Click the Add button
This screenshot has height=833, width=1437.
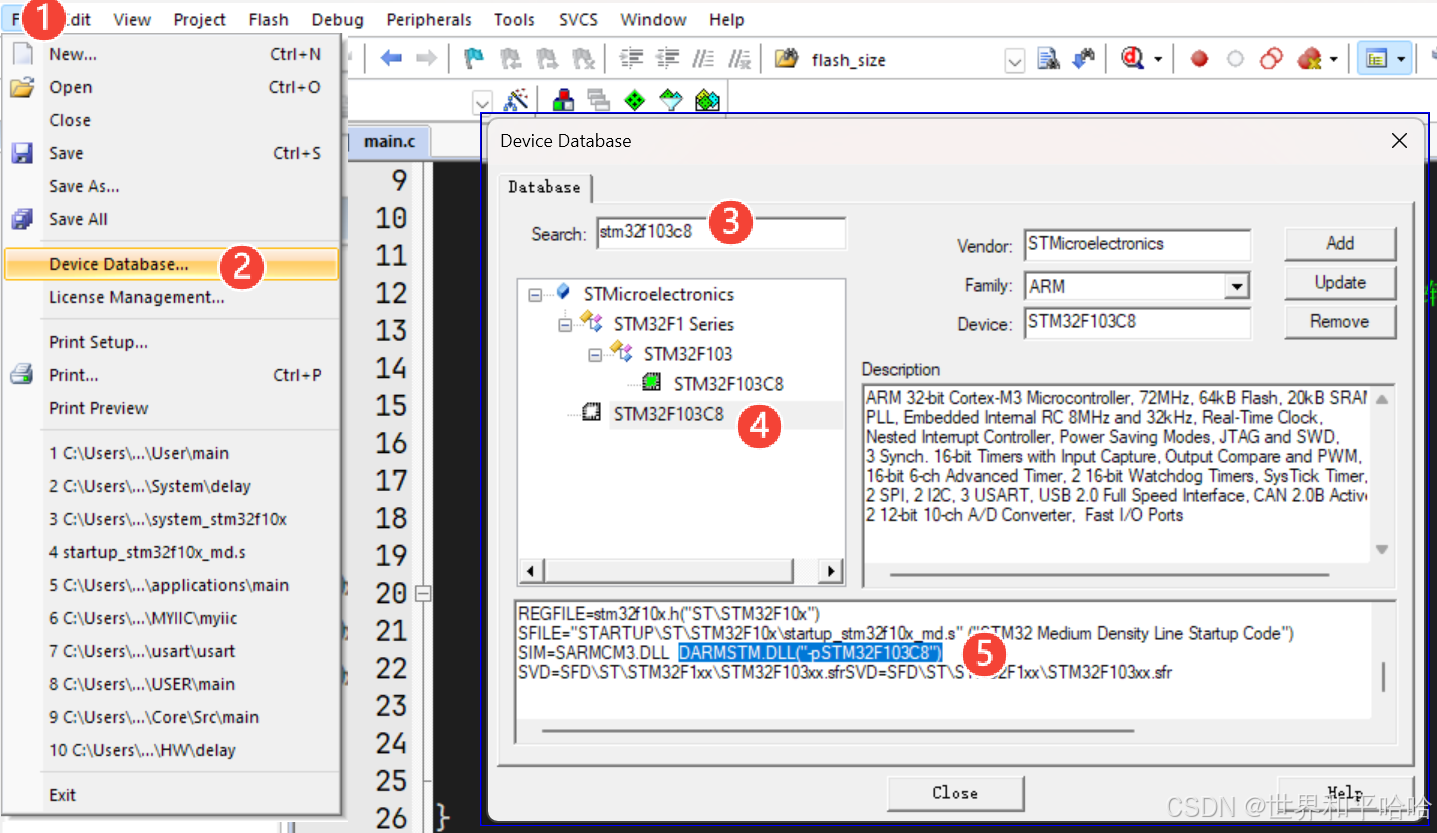(1340, 243)
